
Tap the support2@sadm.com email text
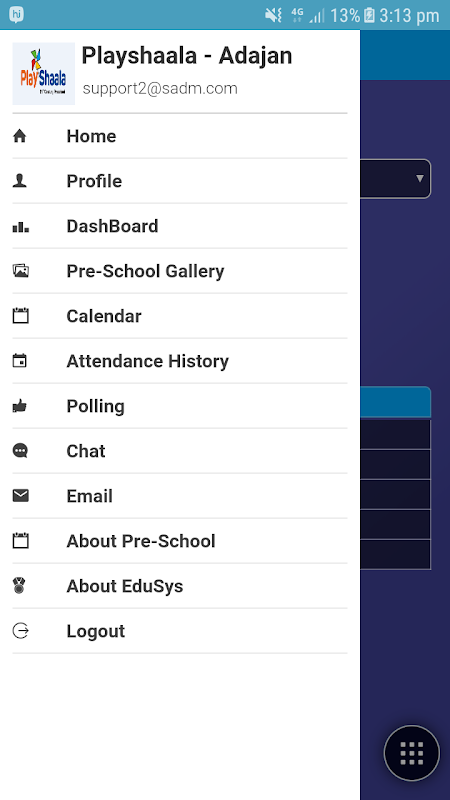coord(160,88)
